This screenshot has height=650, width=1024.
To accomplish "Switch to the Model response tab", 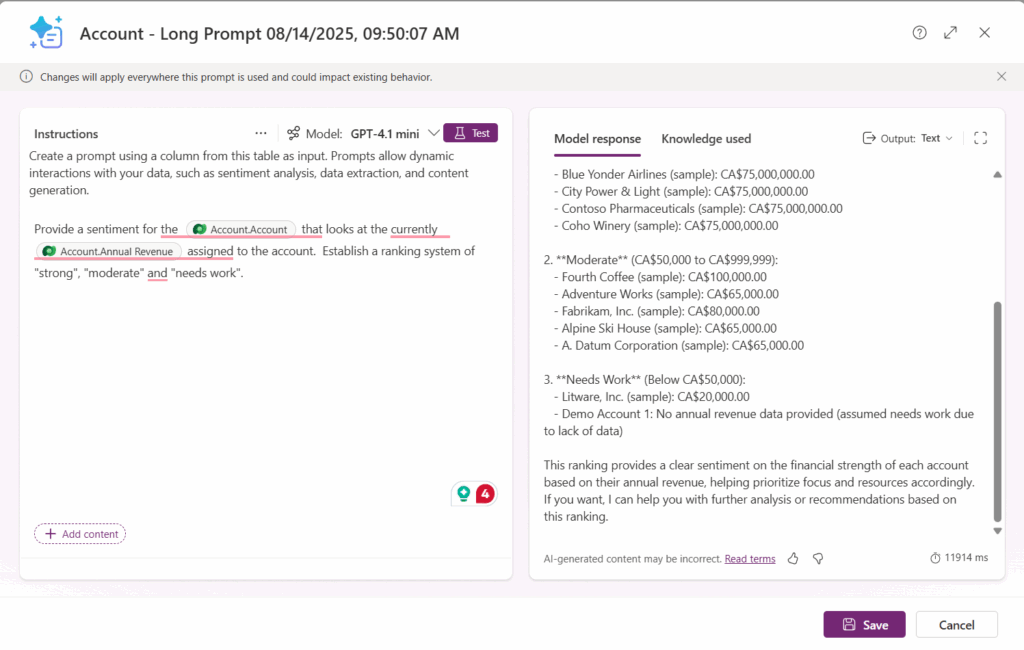I will tap(597, 138).
